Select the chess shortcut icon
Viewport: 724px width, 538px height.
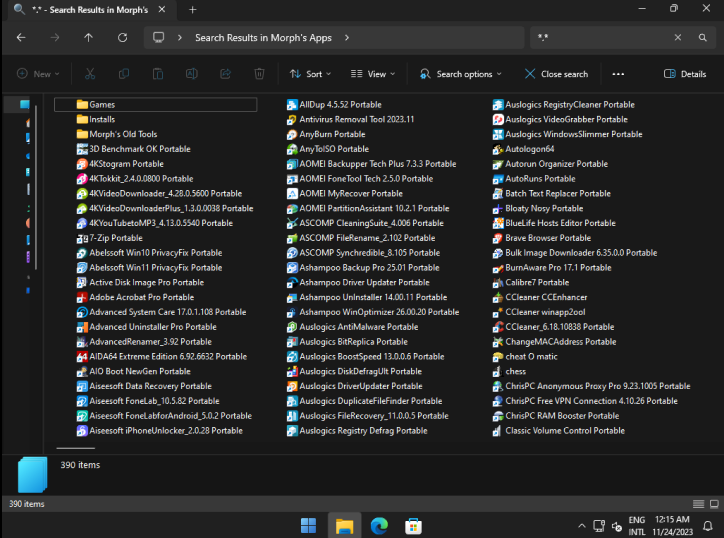(x=498, y=372)
